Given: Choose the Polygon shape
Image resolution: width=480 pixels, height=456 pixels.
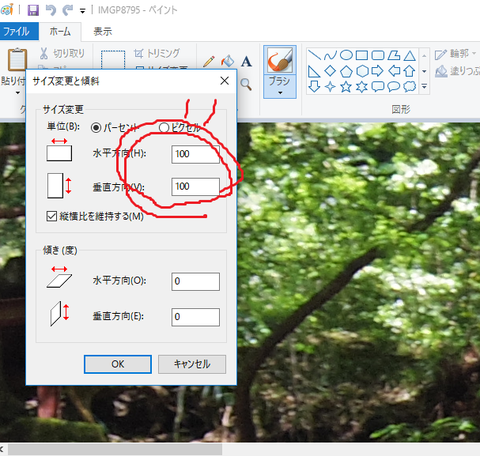Looking at the screenshot, I should 394,55.
